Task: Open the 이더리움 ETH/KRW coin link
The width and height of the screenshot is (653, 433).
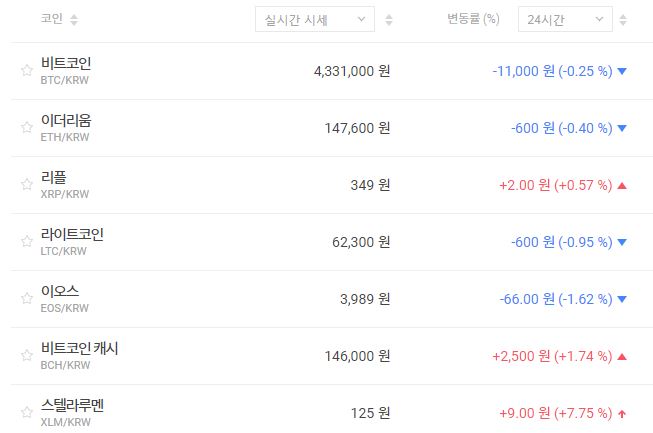Action: (66, 127)
